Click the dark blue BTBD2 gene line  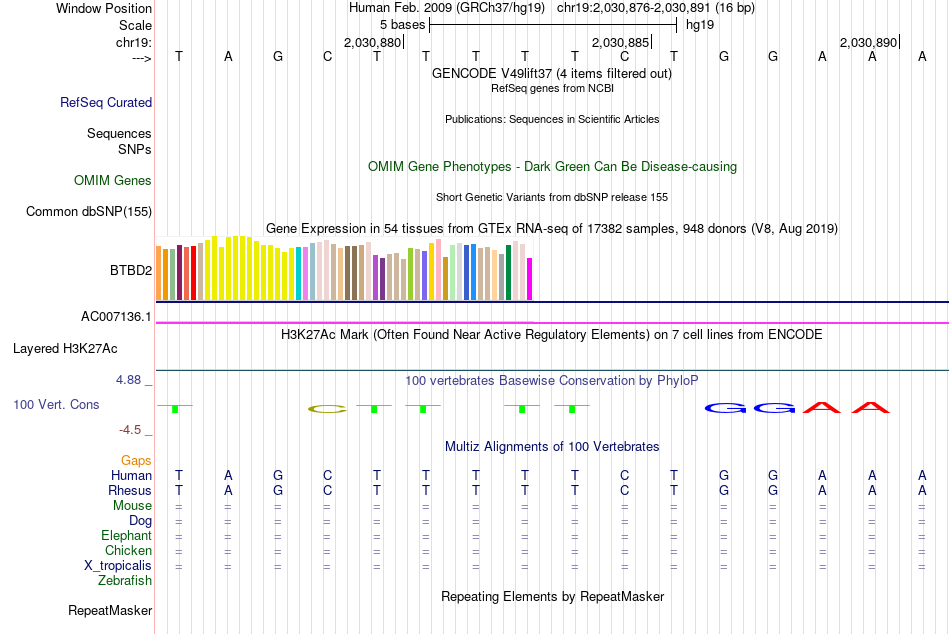[552, 301]
